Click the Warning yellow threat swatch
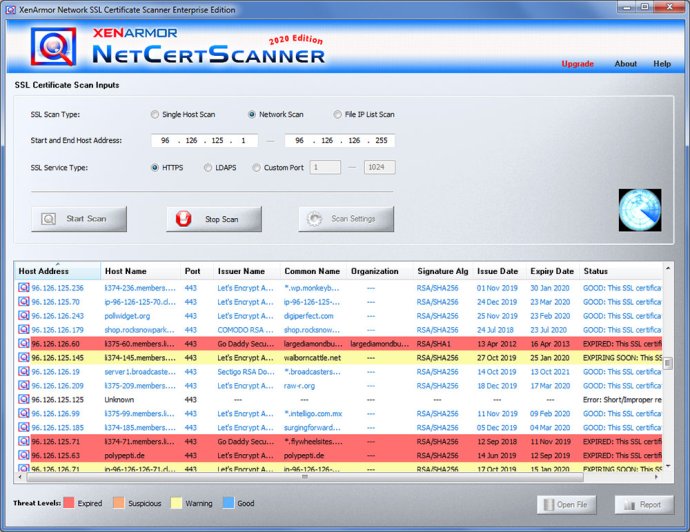690x532 pixels. point(176,503)
